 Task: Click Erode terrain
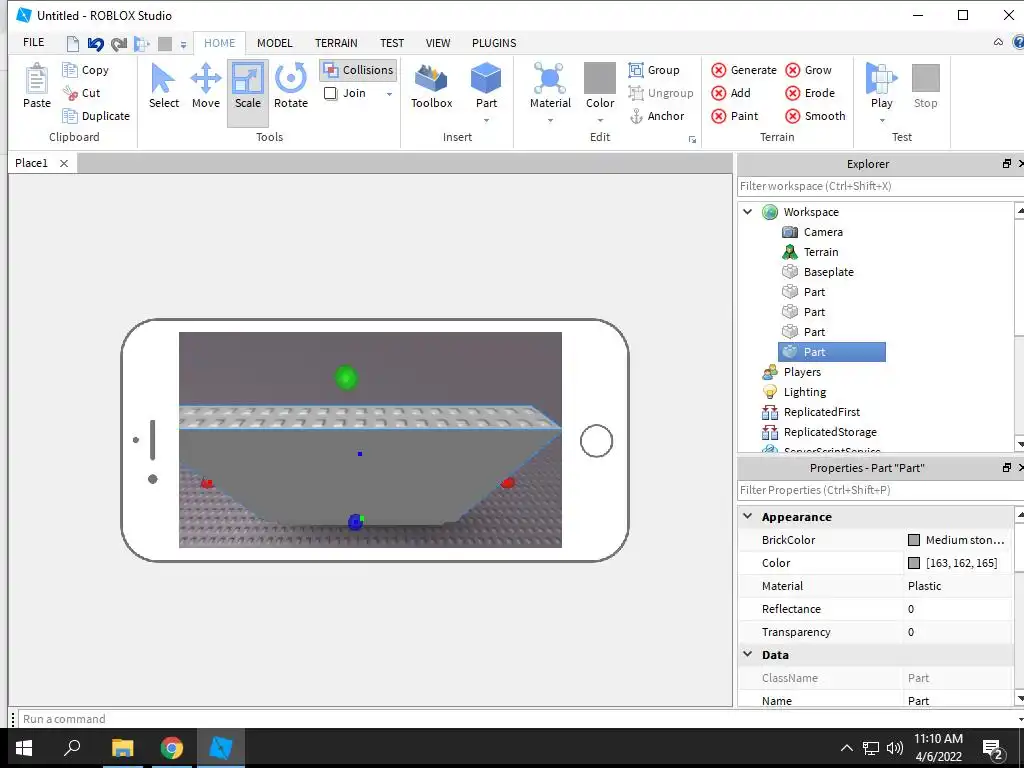[810, 93]
